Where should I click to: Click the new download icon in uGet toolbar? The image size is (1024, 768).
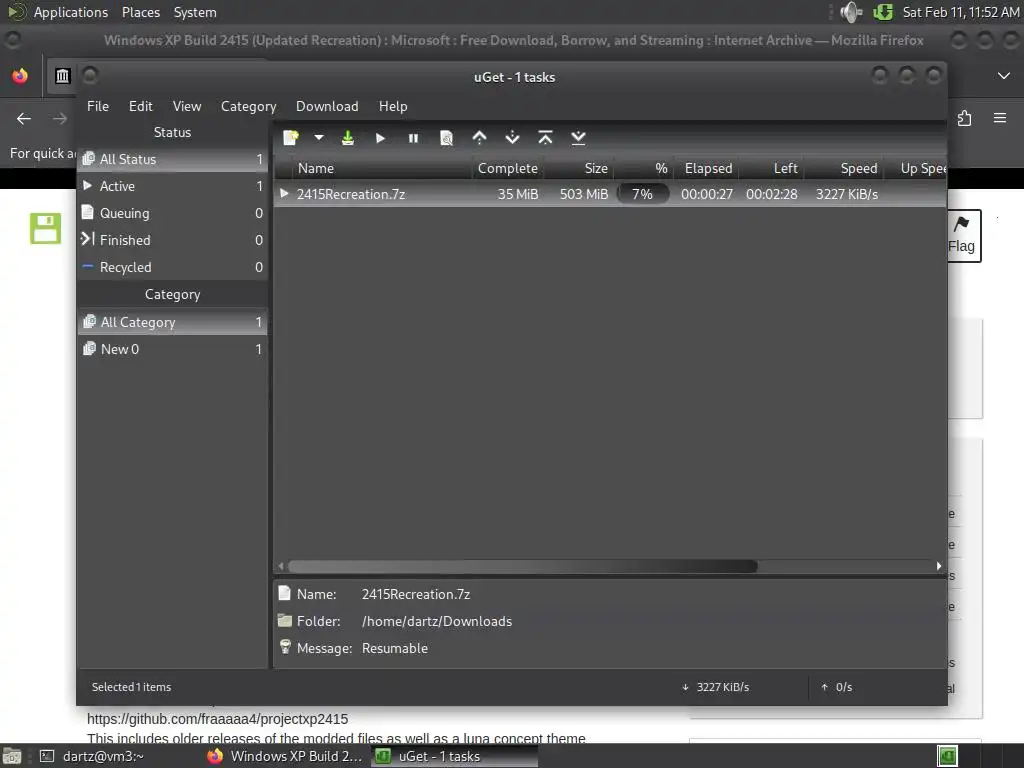(x=291, y=138)
